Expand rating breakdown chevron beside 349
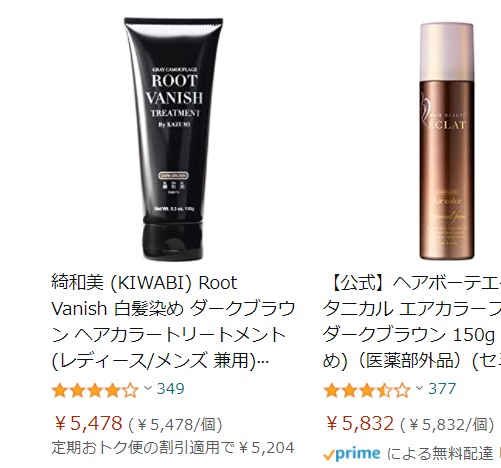The width and height of the screenshot is (501, 468). [148, 388]
